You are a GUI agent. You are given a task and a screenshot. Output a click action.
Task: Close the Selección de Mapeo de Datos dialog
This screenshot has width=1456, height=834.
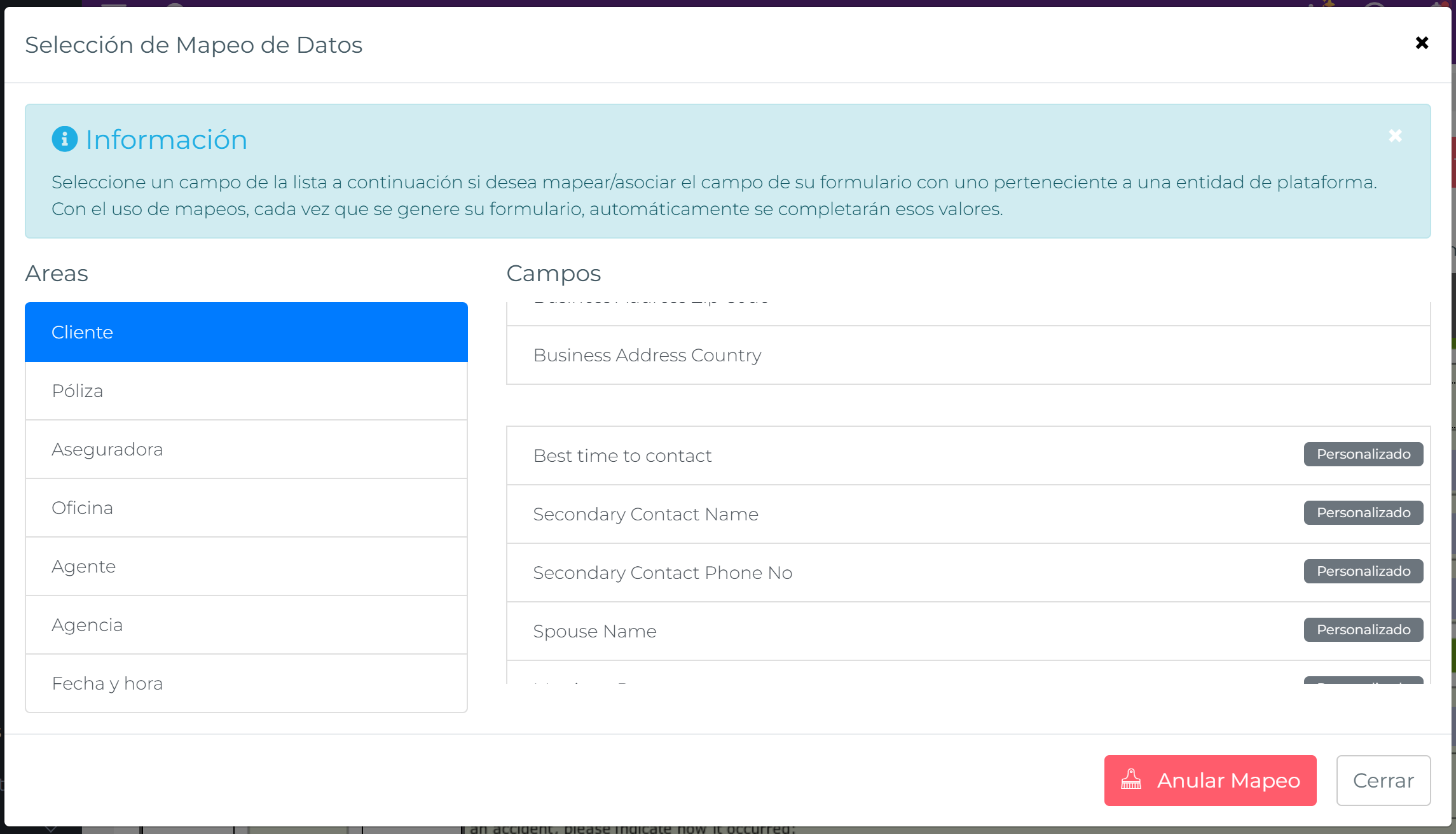coord(1422,43)
